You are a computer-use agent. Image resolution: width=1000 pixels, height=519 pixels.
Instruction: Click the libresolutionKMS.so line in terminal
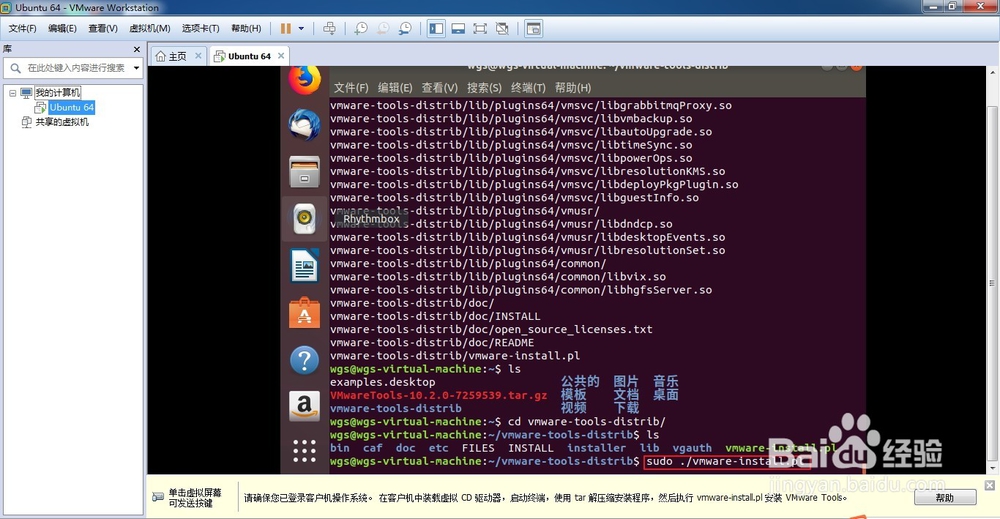coord(527,171)
